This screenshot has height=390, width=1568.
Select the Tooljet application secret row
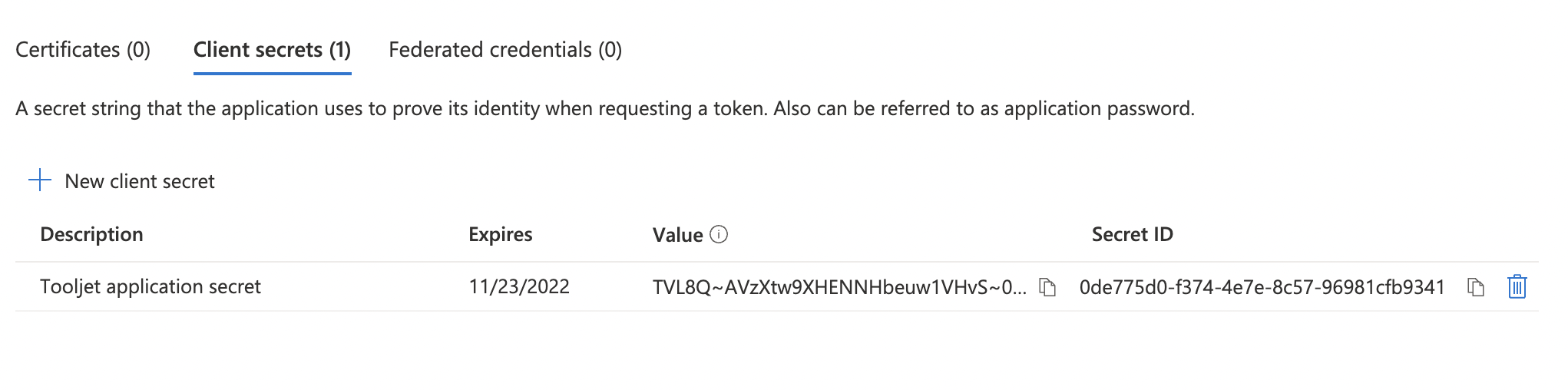[777, 286]
